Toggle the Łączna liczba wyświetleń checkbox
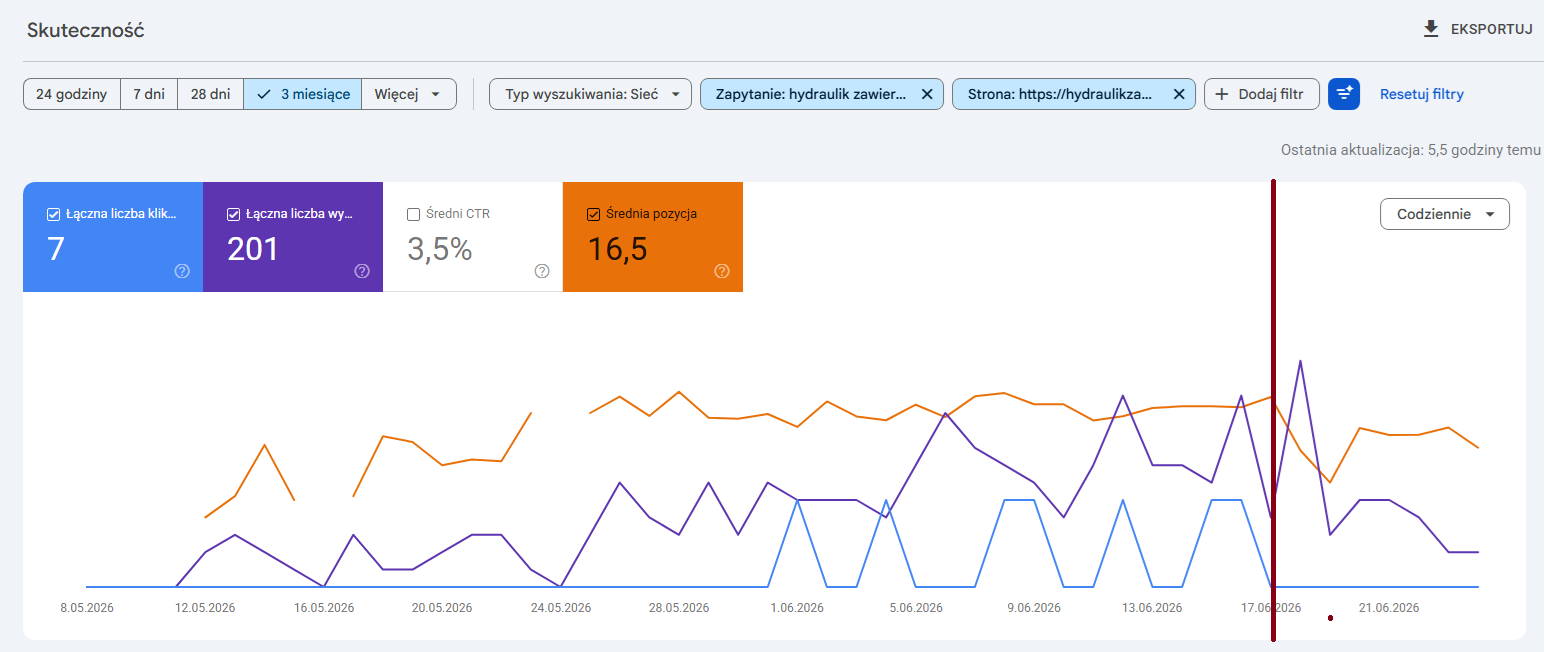The image size is (1548, 652). [x=233, y=214]
